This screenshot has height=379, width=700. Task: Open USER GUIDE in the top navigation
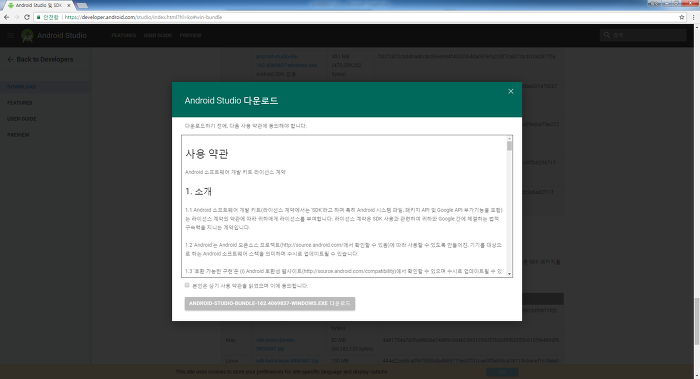coord(158,35)
